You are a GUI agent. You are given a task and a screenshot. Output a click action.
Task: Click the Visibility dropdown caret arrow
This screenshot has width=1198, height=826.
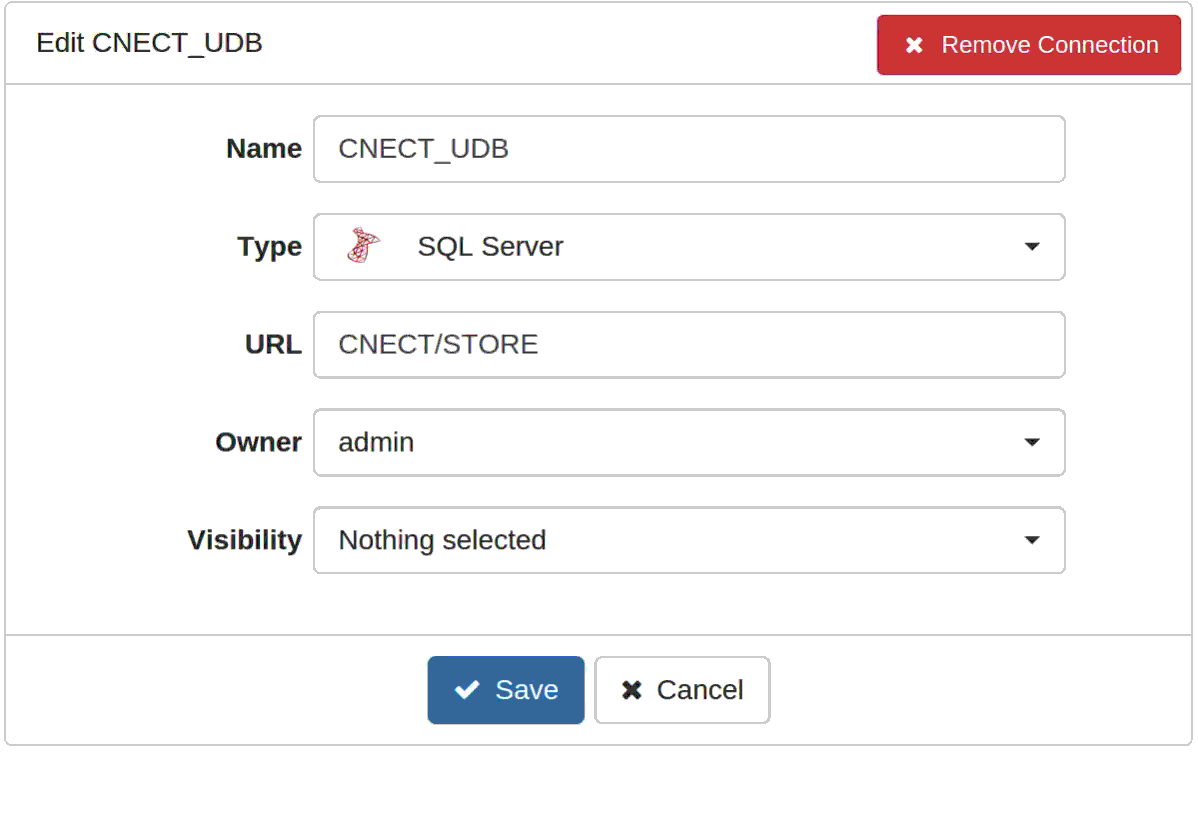[x=1031, y=539]
